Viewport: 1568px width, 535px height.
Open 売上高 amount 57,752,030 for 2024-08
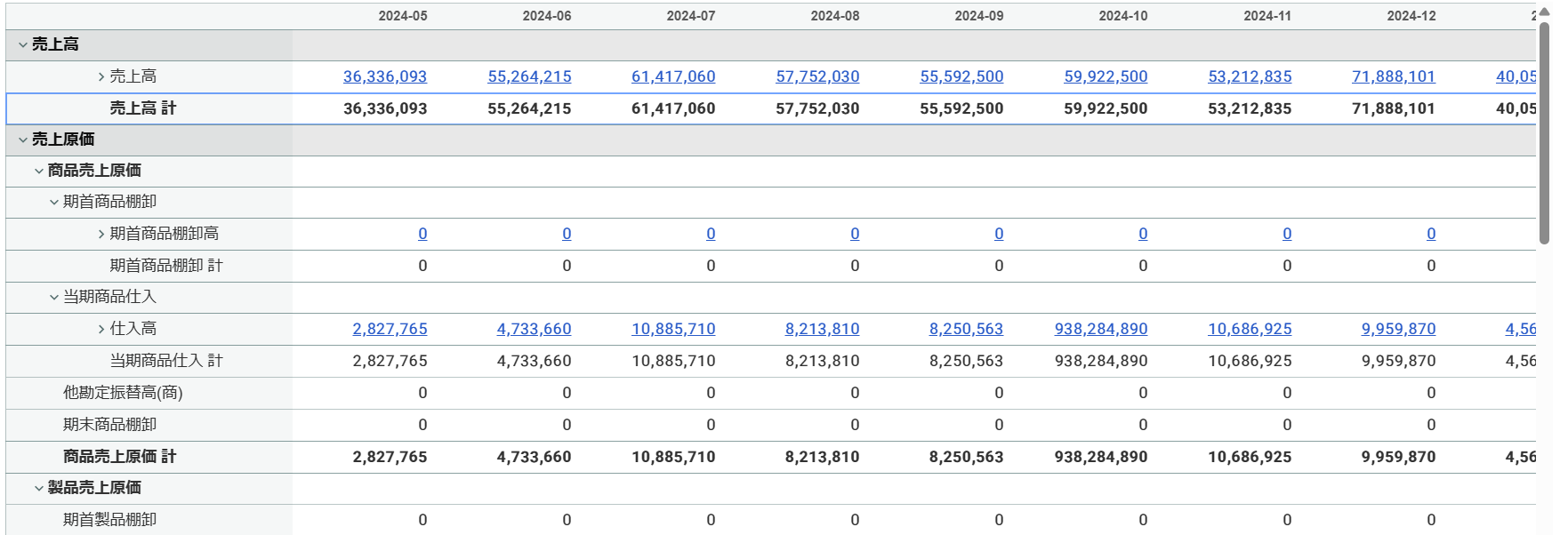(x=817, y=76)
